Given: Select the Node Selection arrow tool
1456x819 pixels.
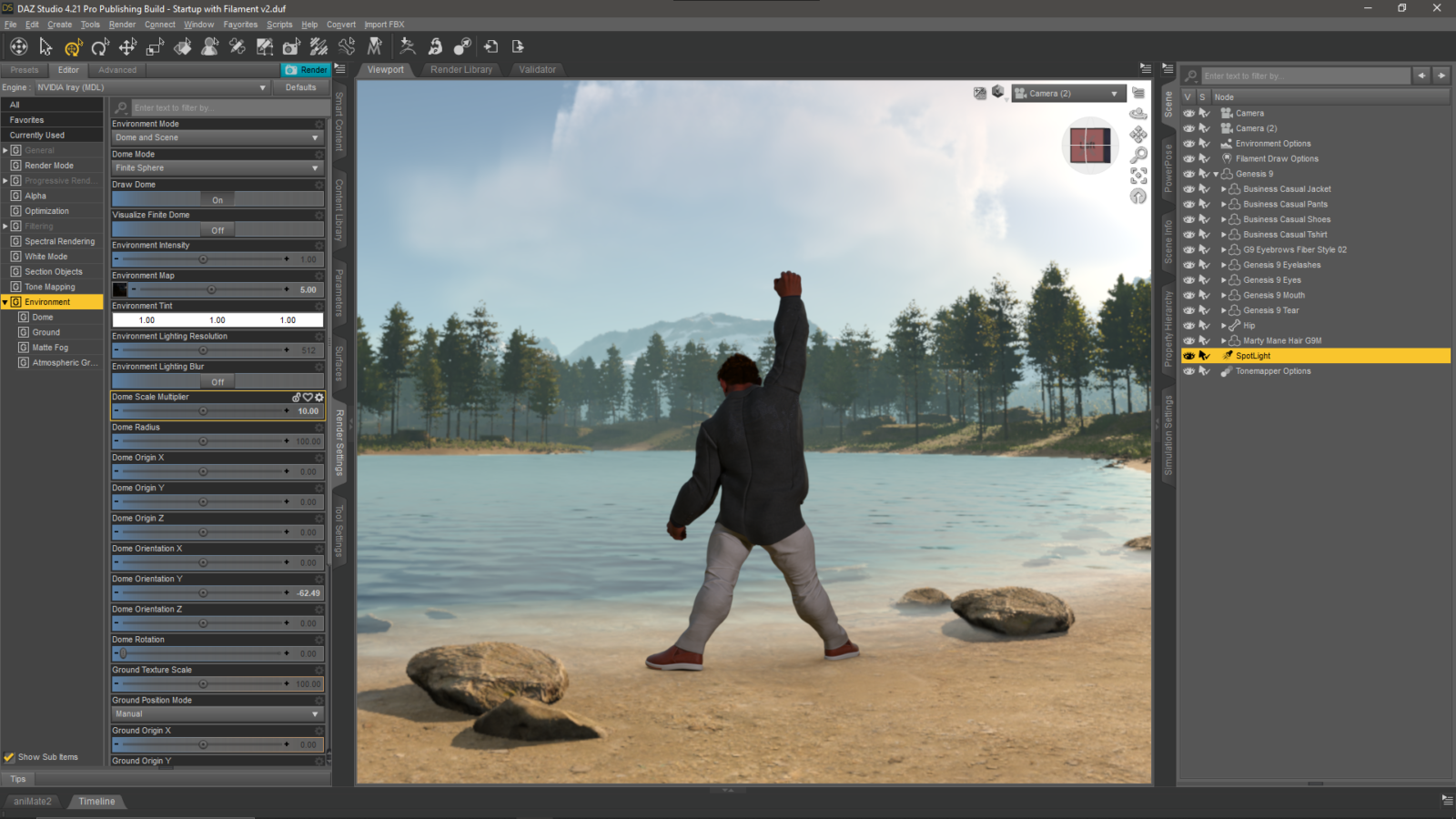Looking at the screenshot, I should tap(46, 45).
